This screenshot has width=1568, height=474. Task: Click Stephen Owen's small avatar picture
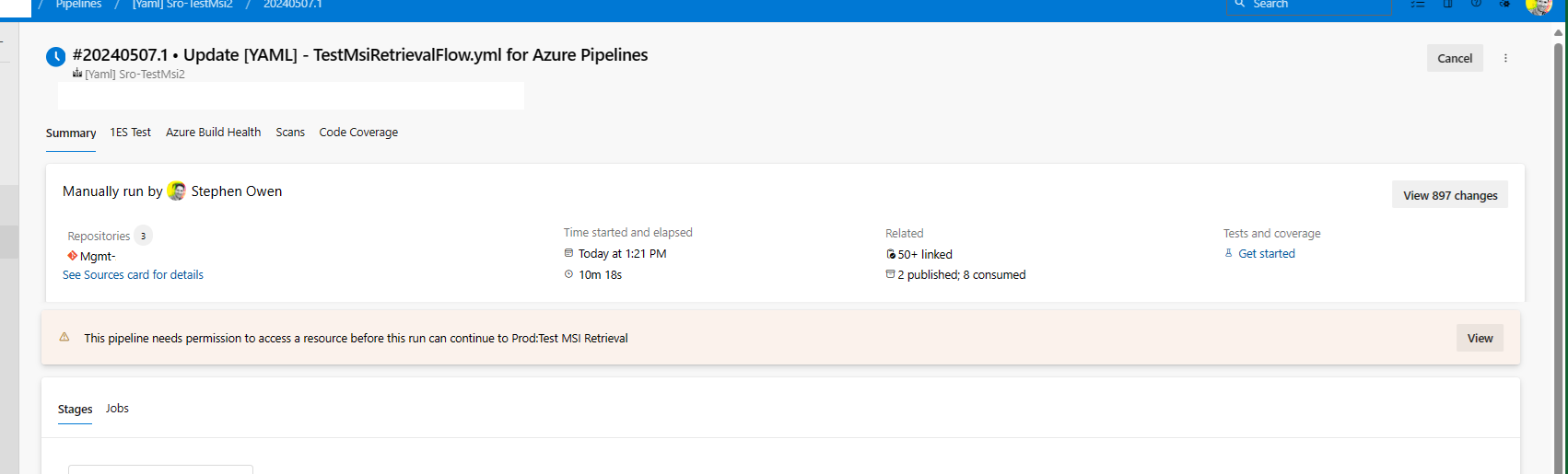(x=177, y=191)
